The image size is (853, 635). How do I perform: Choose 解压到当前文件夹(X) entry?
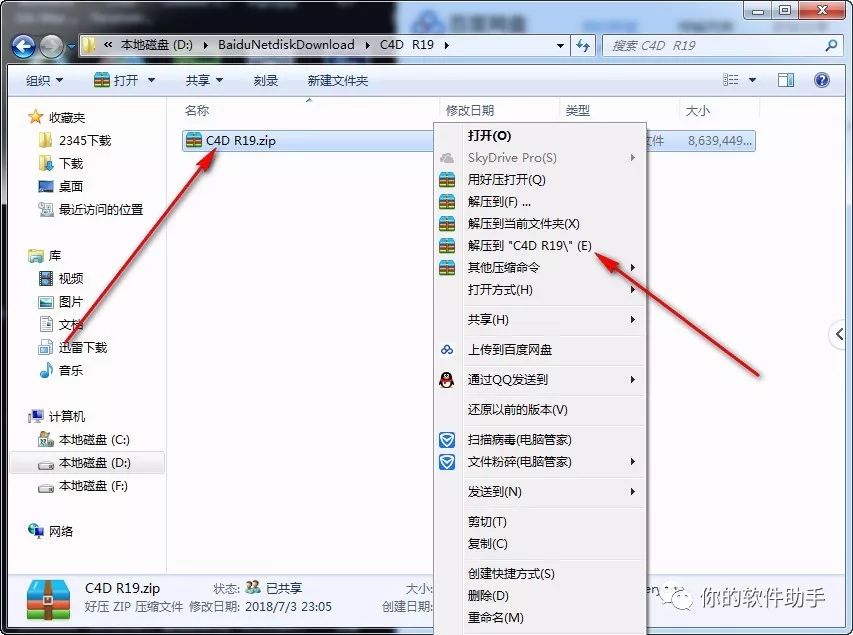[540, 224]
